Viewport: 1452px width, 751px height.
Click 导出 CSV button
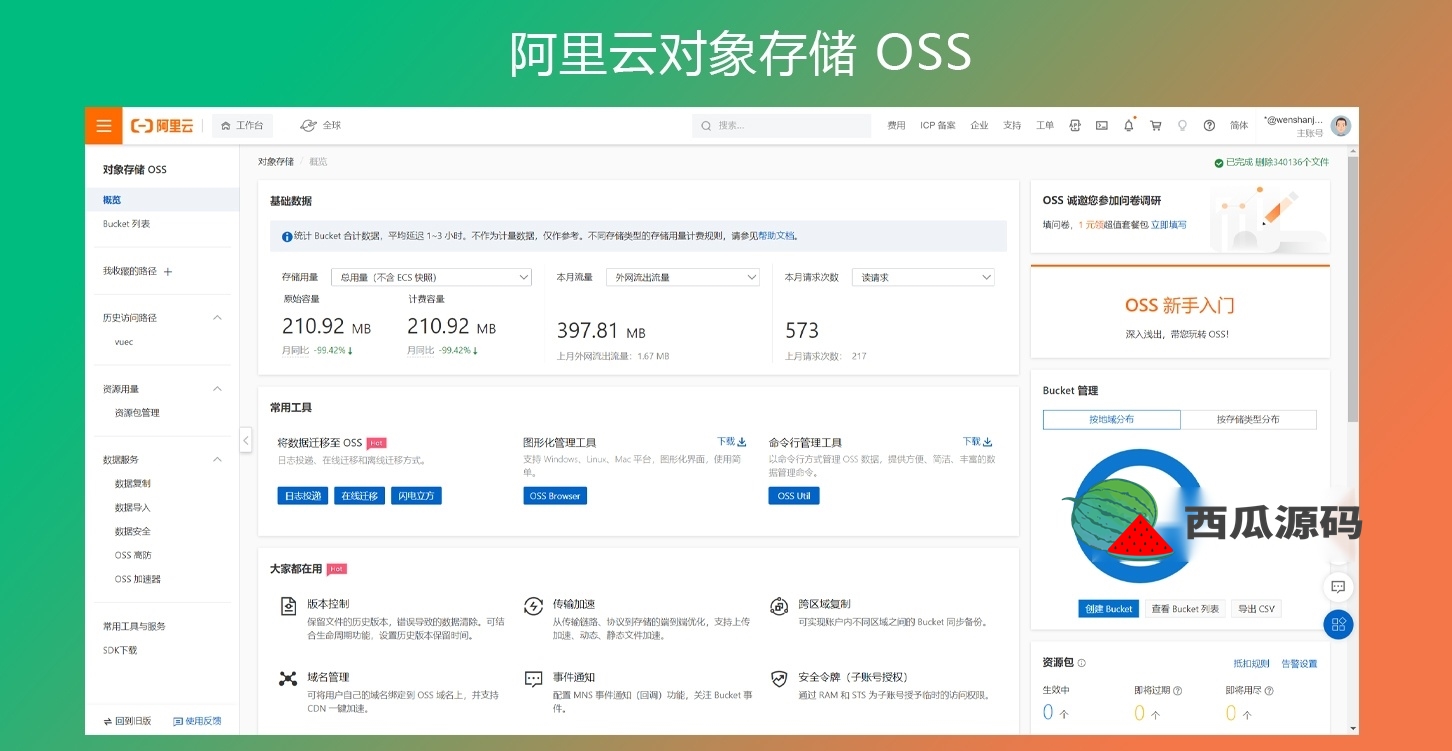pos(1256,609)
